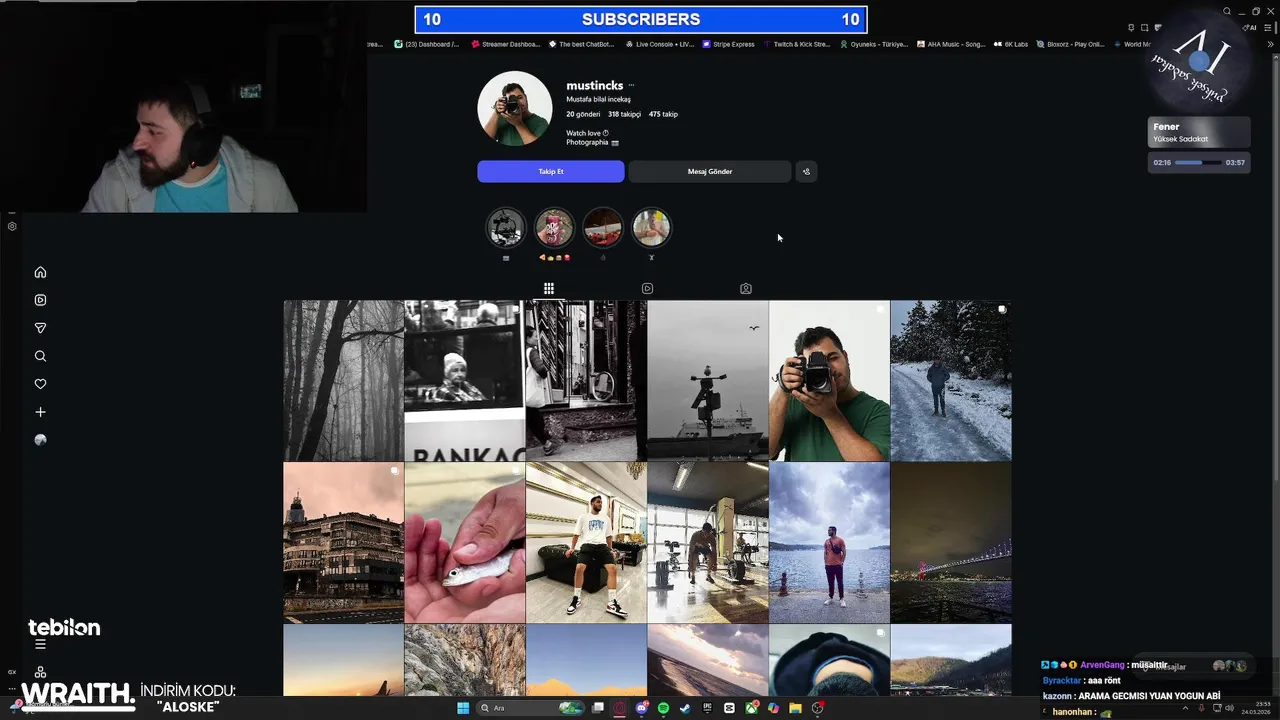This screenshot has height=720, width=1280.
Task: Open File Explorer from the taskbar
Action: [795, 708]
